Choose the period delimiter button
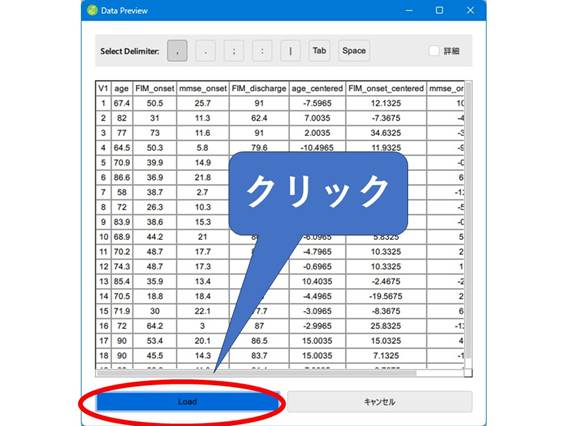The height and width of the screenshot is (426, 567). pos(205,51)
